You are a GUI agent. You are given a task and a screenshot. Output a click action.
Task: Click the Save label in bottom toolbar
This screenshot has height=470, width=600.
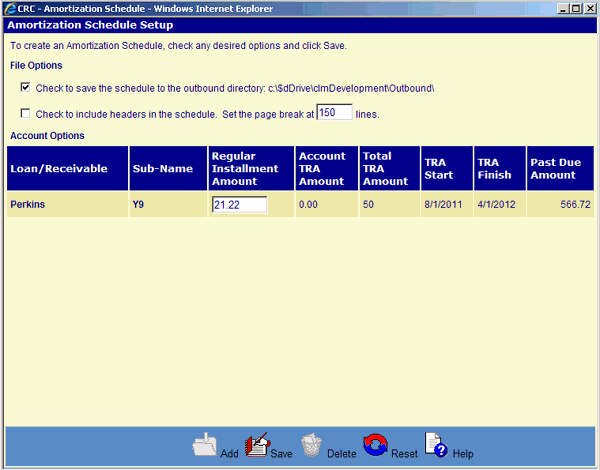tap(281, 454)
